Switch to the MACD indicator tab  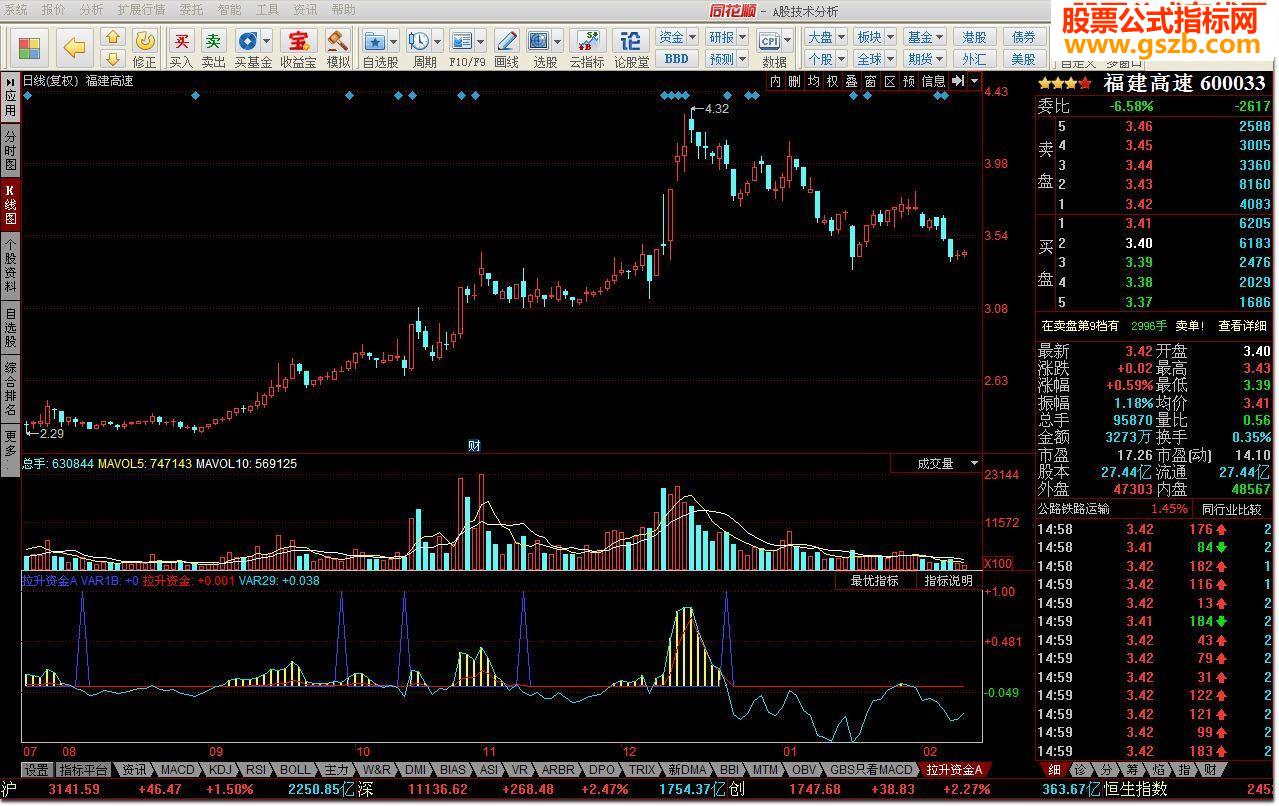pos(178,770)
